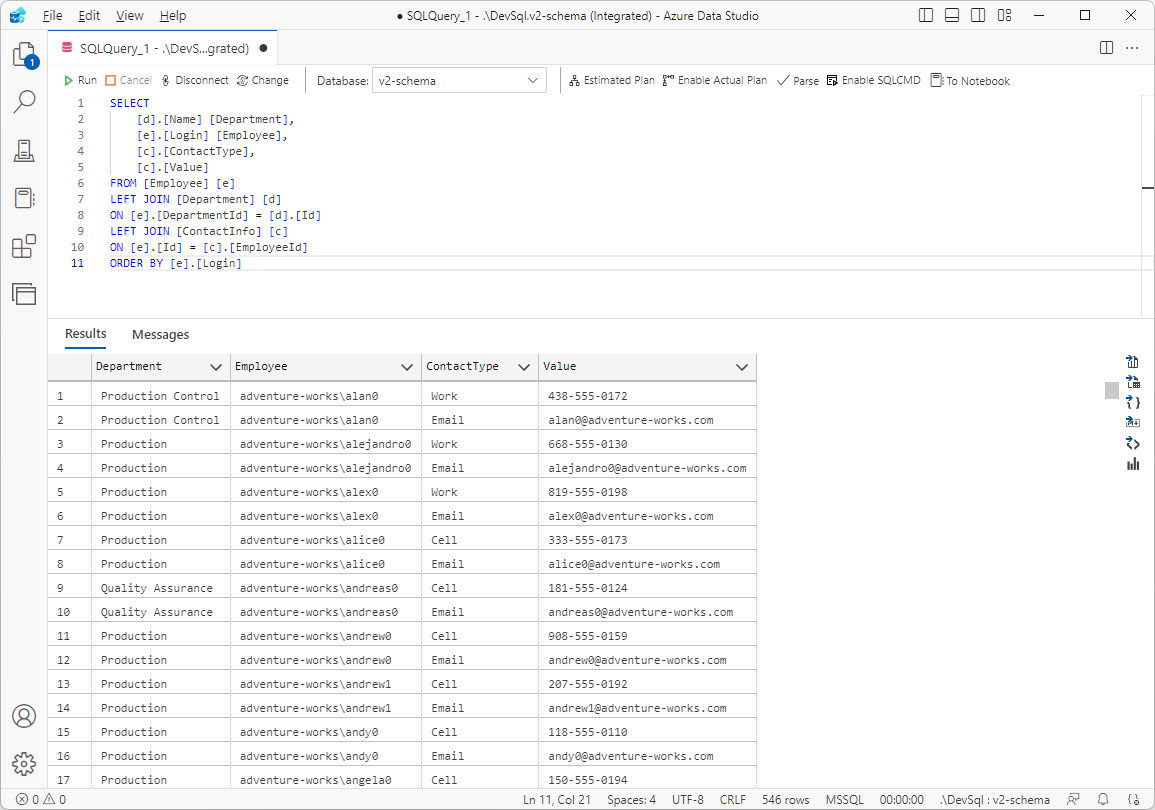Open the Search view icon

pos(24,102)
